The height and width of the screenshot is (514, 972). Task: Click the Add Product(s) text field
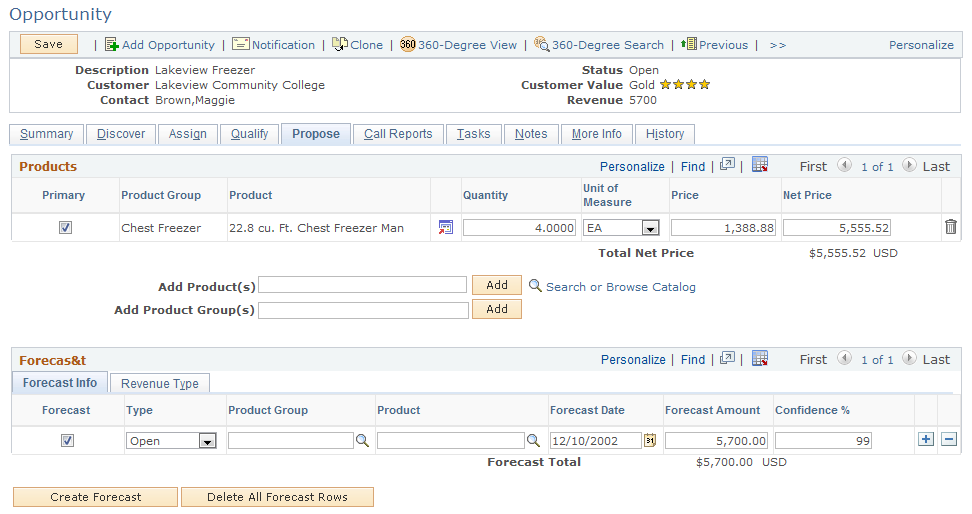click(x=362, y=285)
